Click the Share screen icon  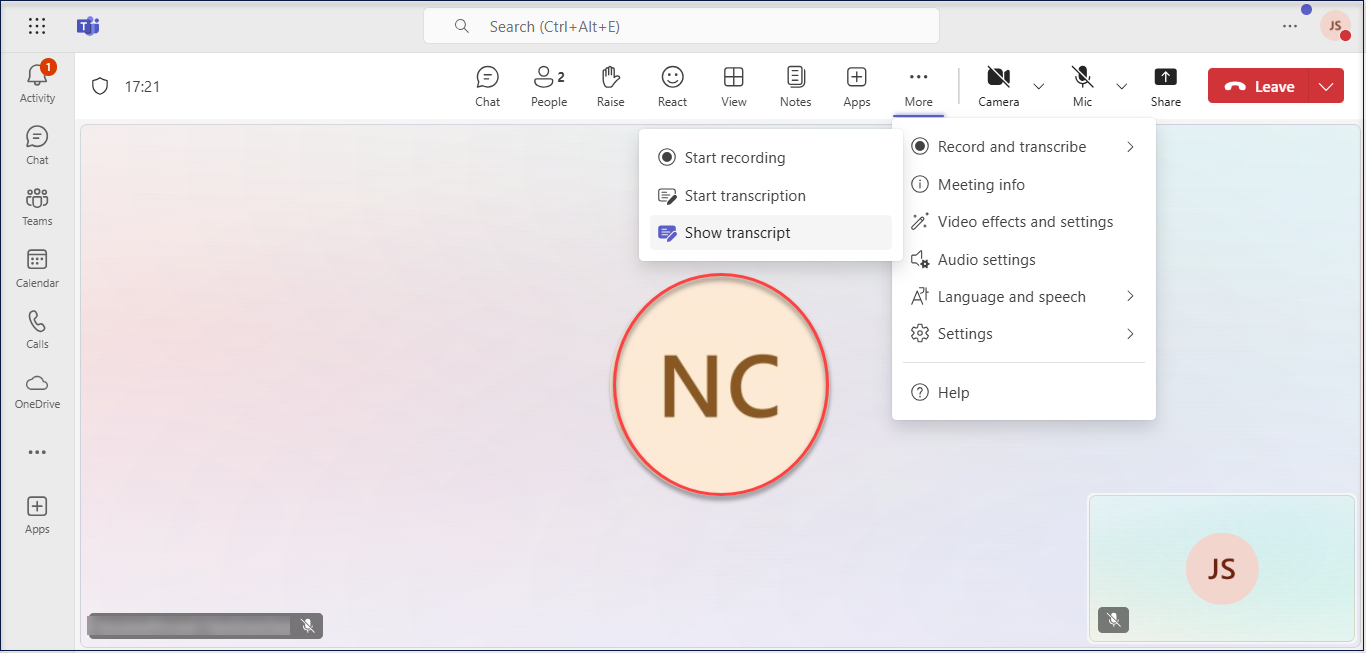point(1165,86)
